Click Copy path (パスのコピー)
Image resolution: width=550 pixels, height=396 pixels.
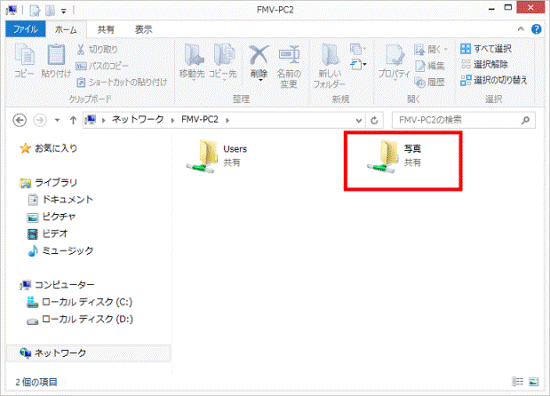(x=102, y=66)
